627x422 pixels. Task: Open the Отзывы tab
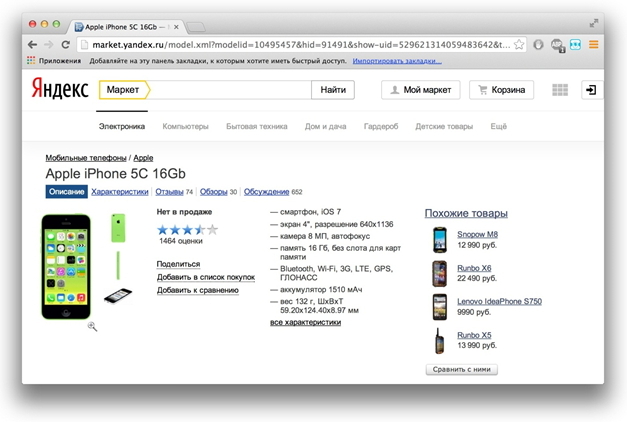pos(169,191)
